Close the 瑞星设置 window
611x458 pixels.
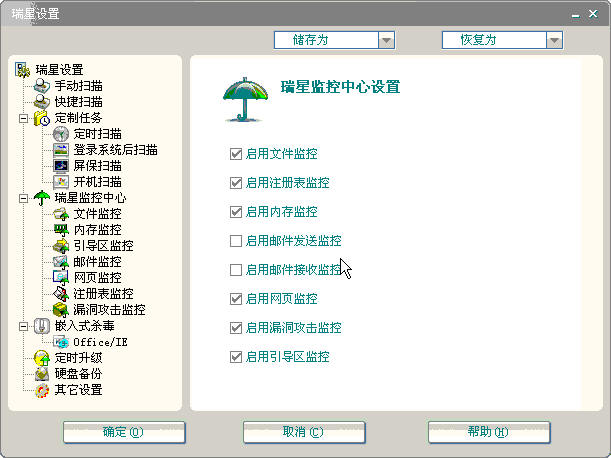[x=593, y=14]
